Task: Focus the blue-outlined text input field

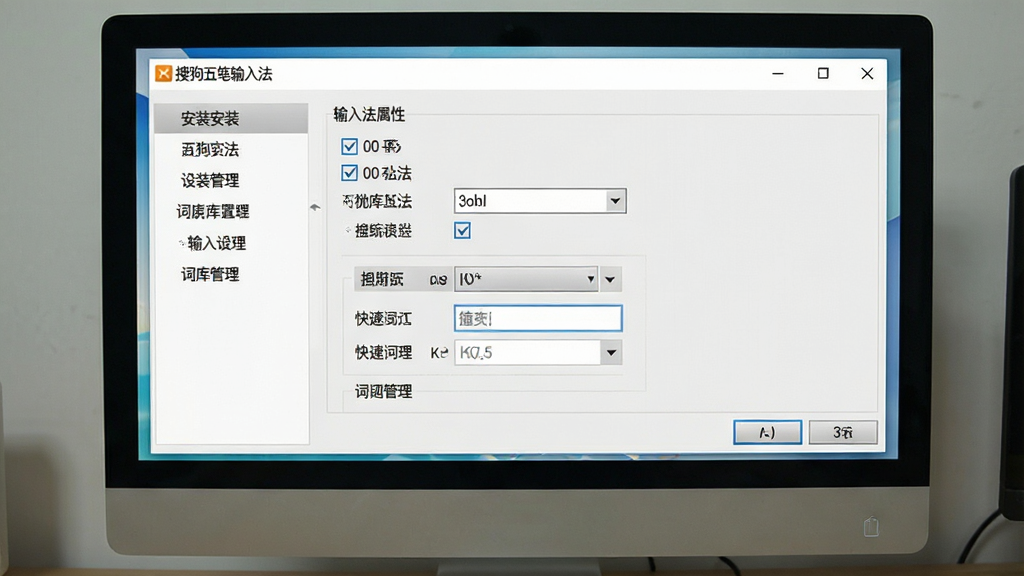Action: coord(538,319)
